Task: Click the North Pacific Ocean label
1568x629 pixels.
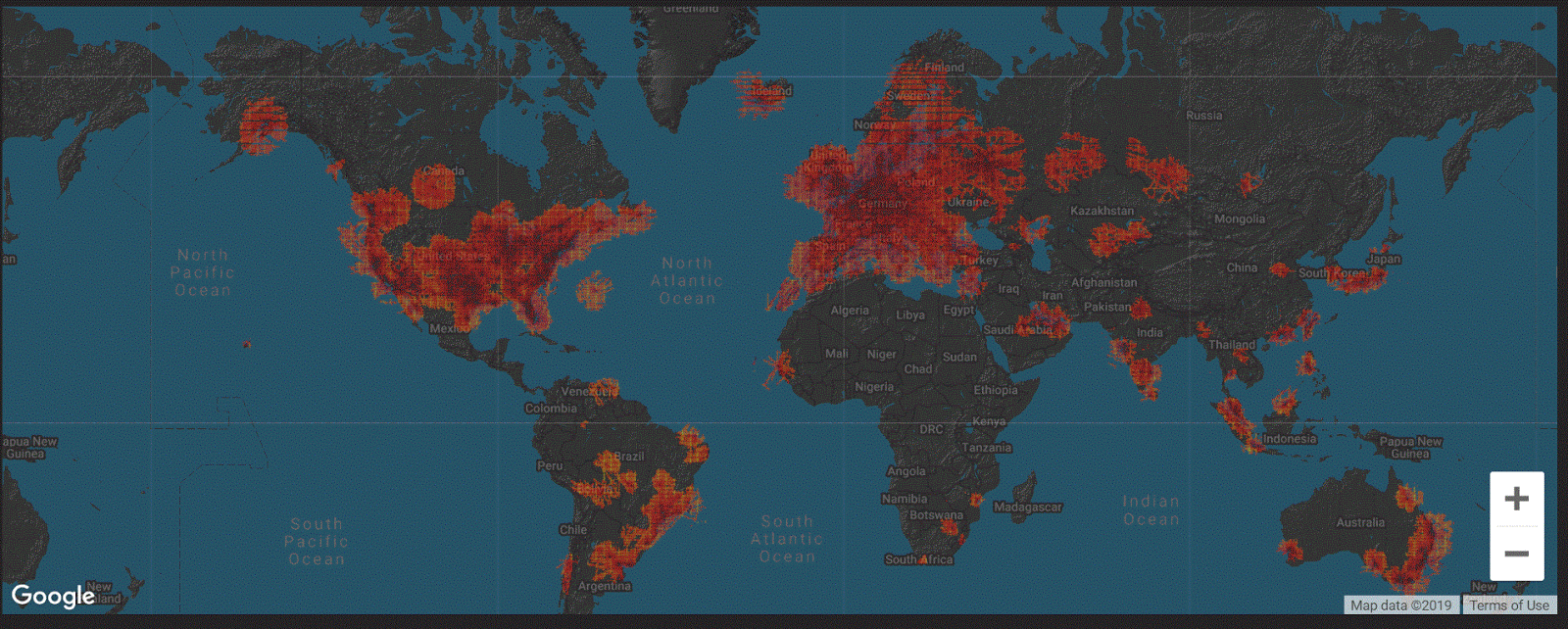Action: (x=203, y=272)
